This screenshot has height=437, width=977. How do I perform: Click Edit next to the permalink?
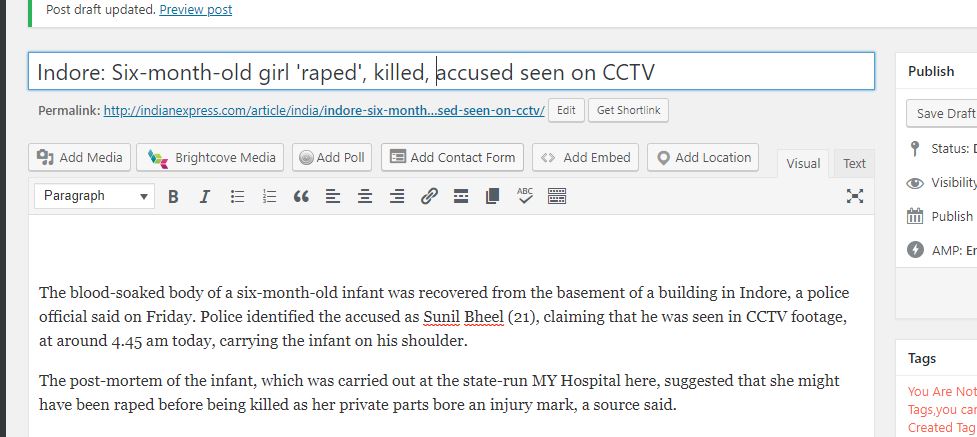click(x=566, y=110)
